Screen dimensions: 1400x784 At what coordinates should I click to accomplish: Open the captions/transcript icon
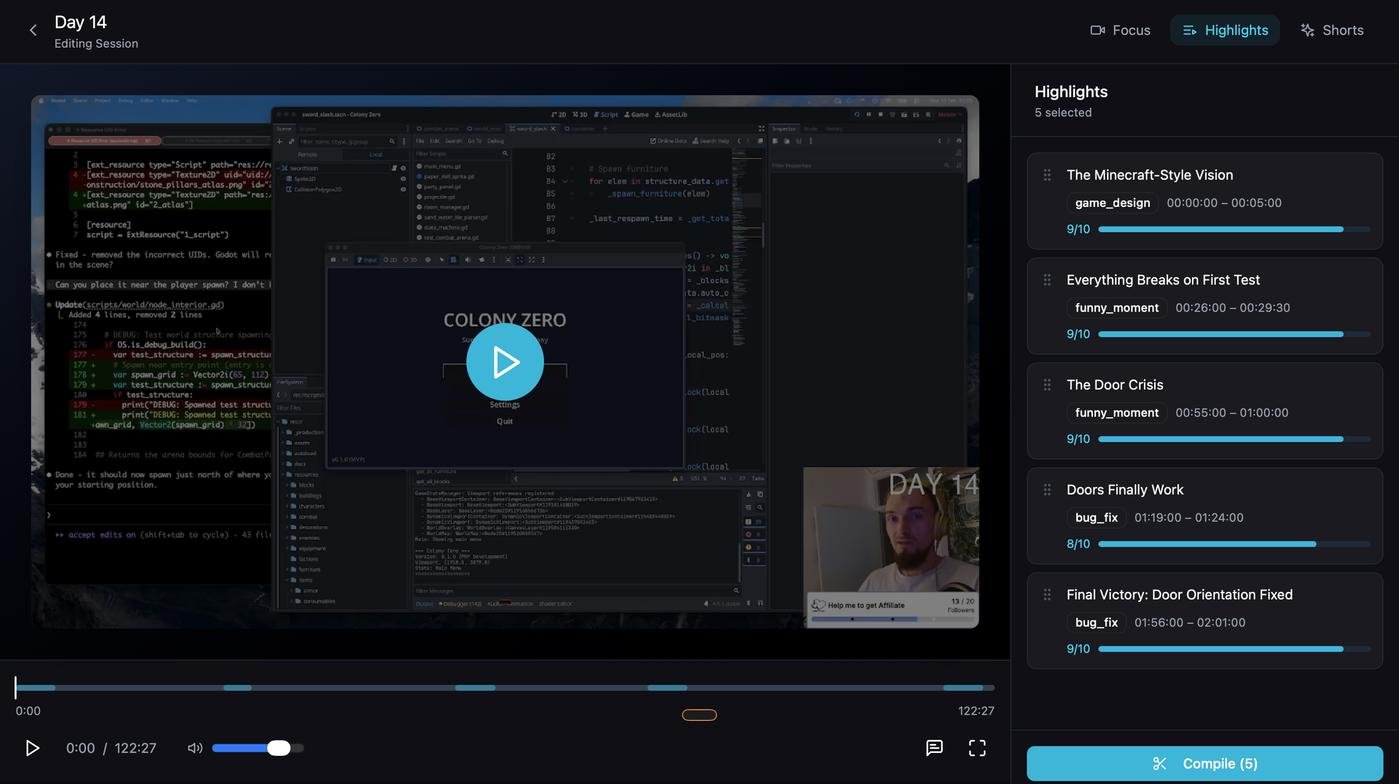pos(934,748)
